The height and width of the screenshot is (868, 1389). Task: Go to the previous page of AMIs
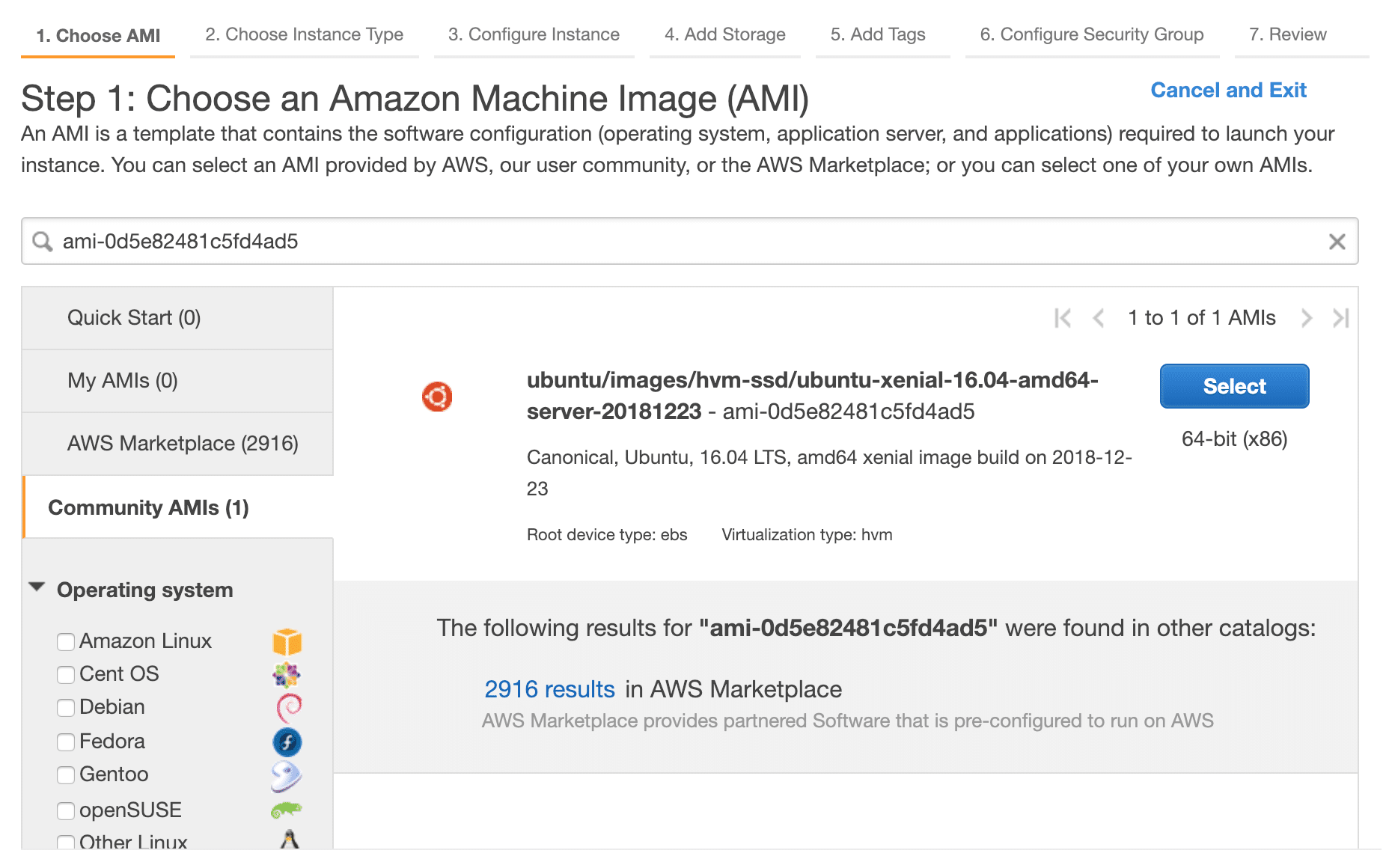click(x=1099, y=318)
